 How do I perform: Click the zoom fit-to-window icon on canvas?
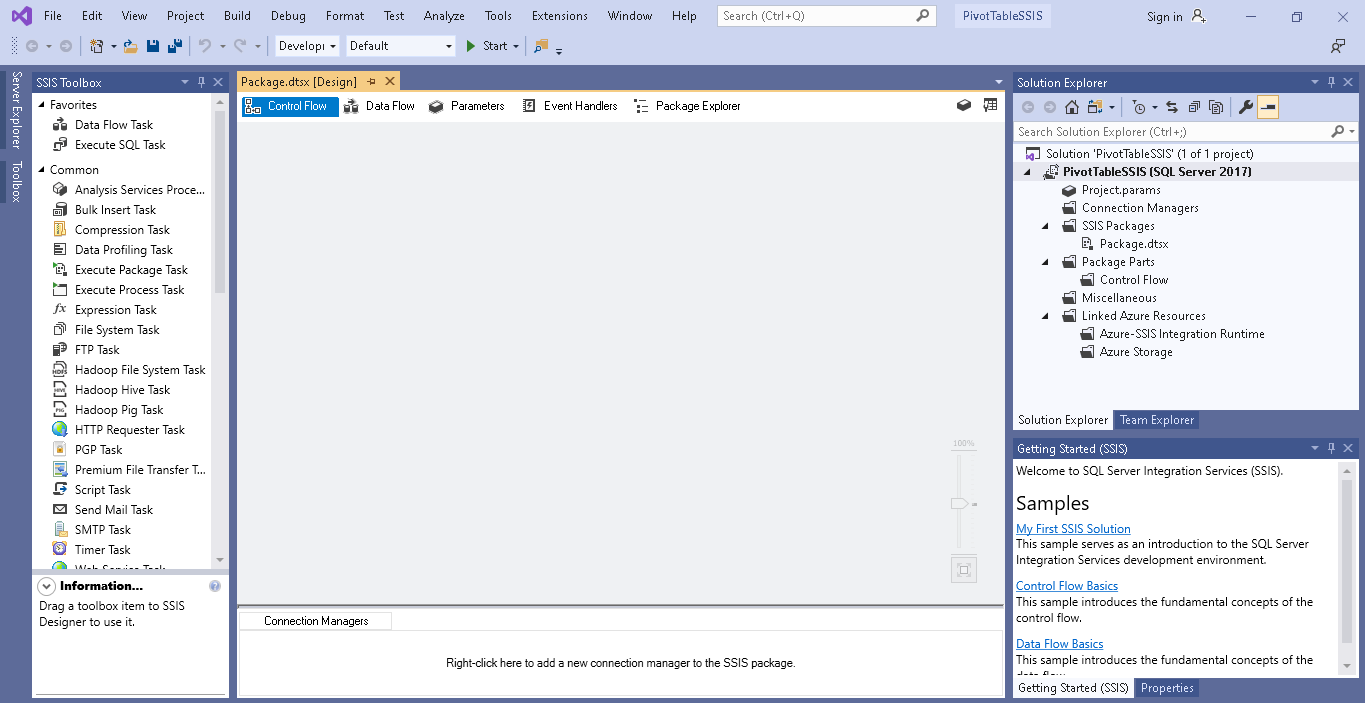[x=964, y=570]
